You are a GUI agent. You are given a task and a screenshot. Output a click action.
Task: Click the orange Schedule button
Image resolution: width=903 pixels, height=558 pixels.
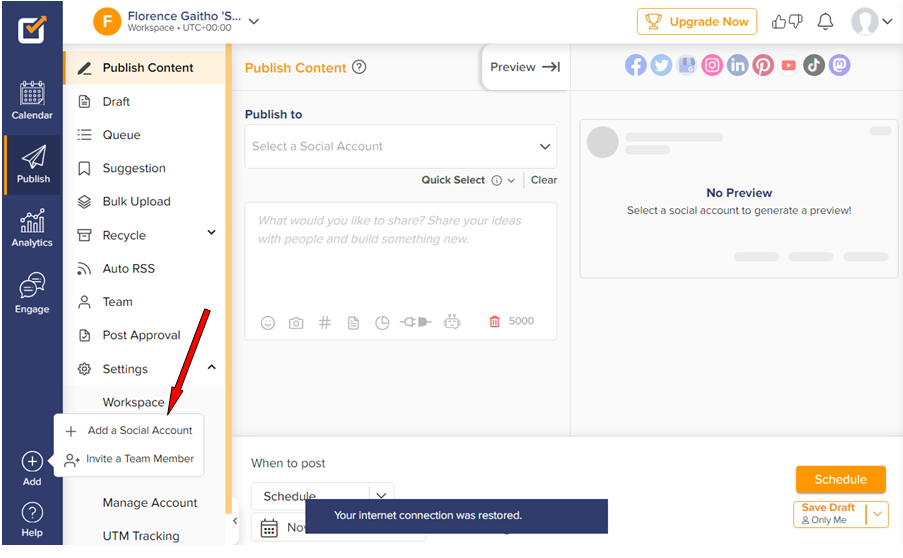click(x=840, y=479)
